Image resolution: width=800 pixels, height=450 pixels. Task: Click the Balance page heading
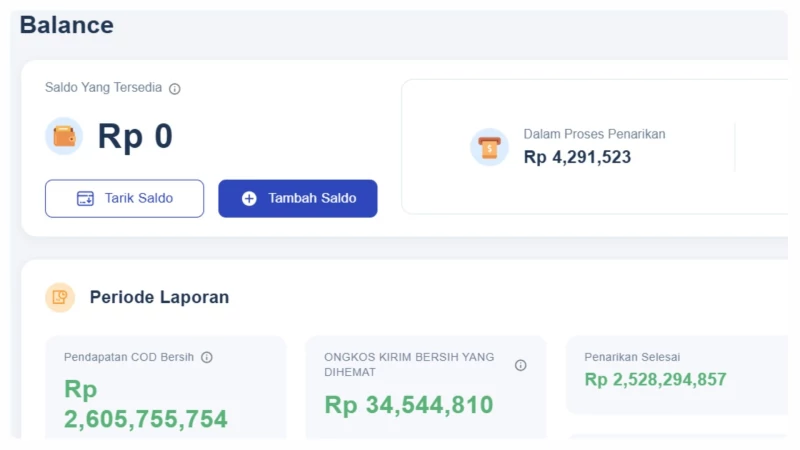coord(67,25)
